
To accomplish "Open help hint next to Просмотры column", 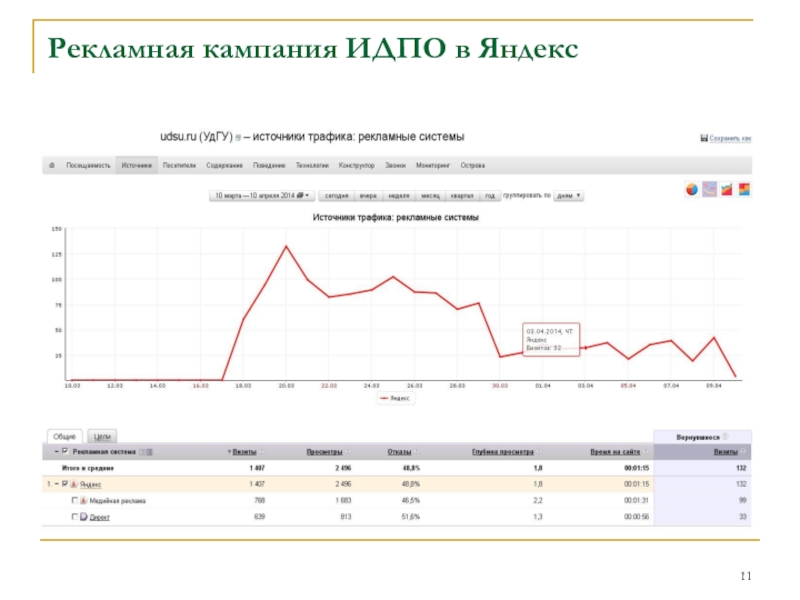I will 348,452.
